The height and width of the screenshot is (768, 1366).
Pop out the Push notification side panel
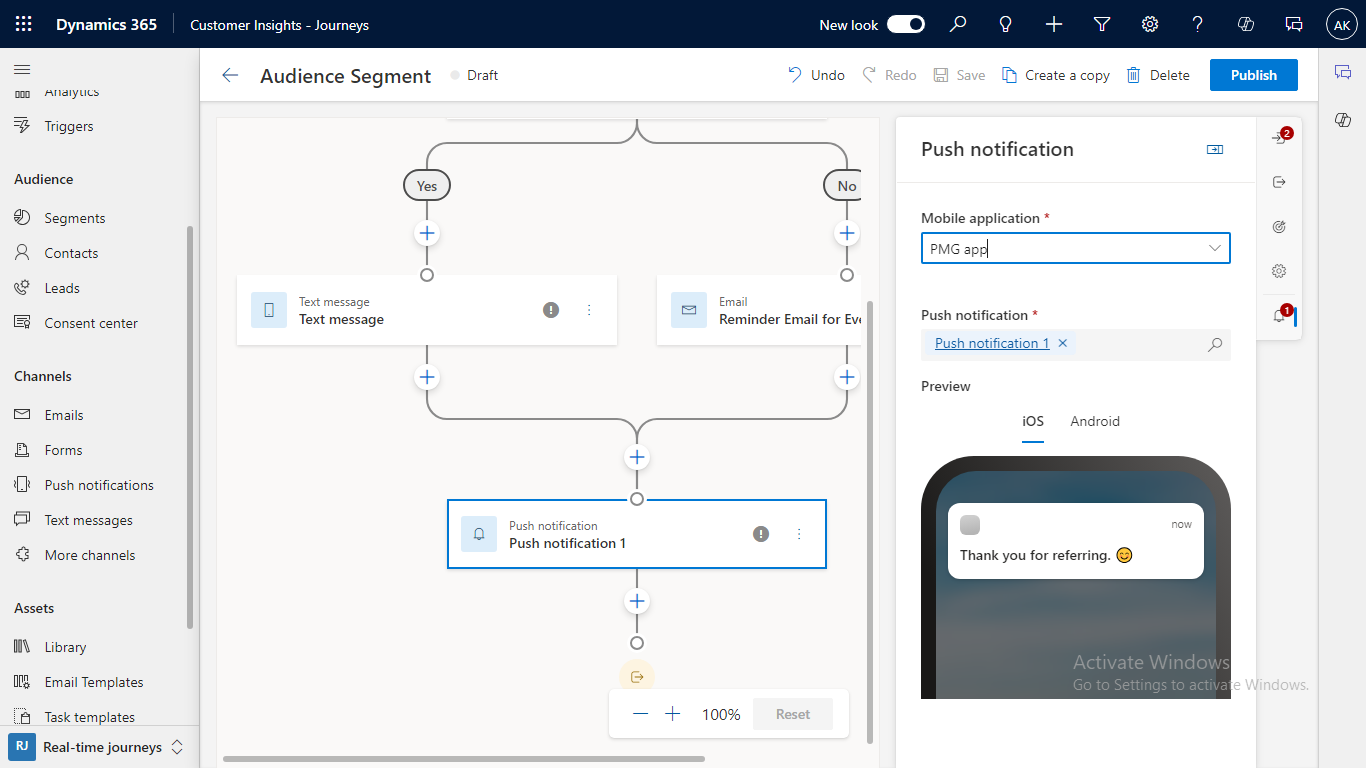pos(1215,148)
